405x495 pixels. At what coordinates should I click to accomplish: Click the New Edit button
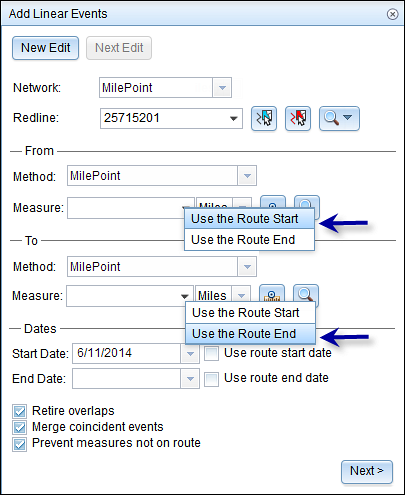point(45,48)
